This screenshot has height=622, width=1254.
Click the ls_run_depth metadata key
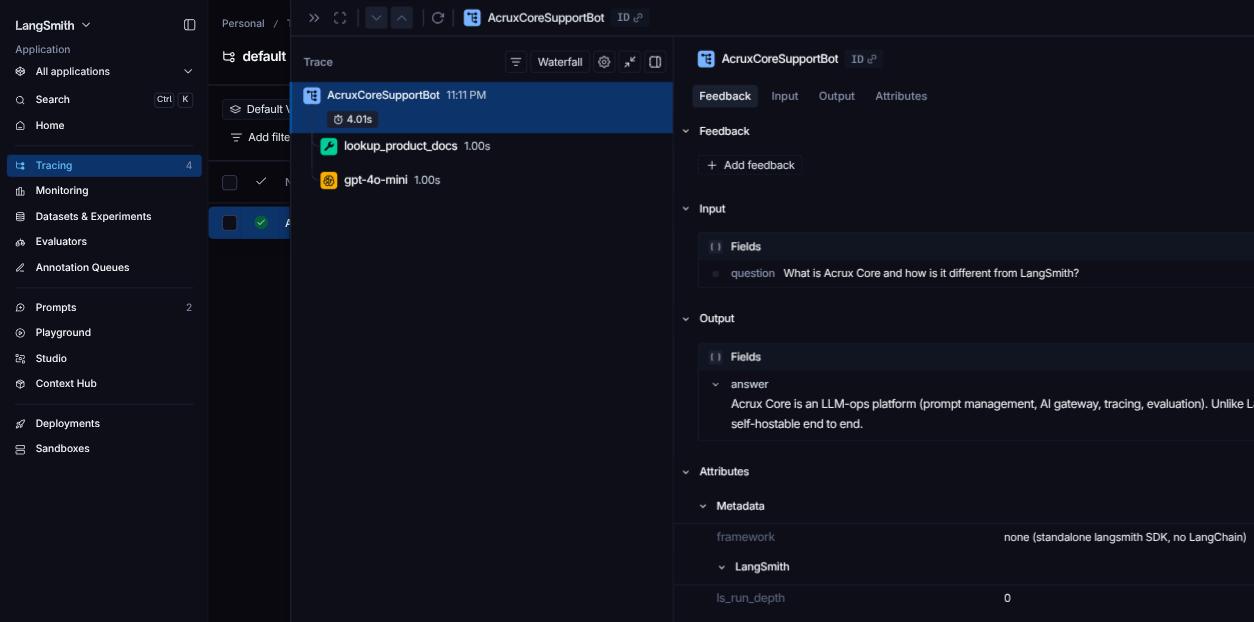[x=751, y=598]
